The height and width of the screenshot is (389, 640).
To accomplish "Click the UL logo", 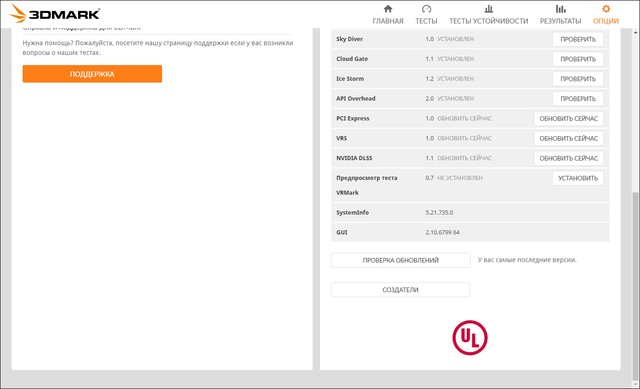I will point(470,338).
